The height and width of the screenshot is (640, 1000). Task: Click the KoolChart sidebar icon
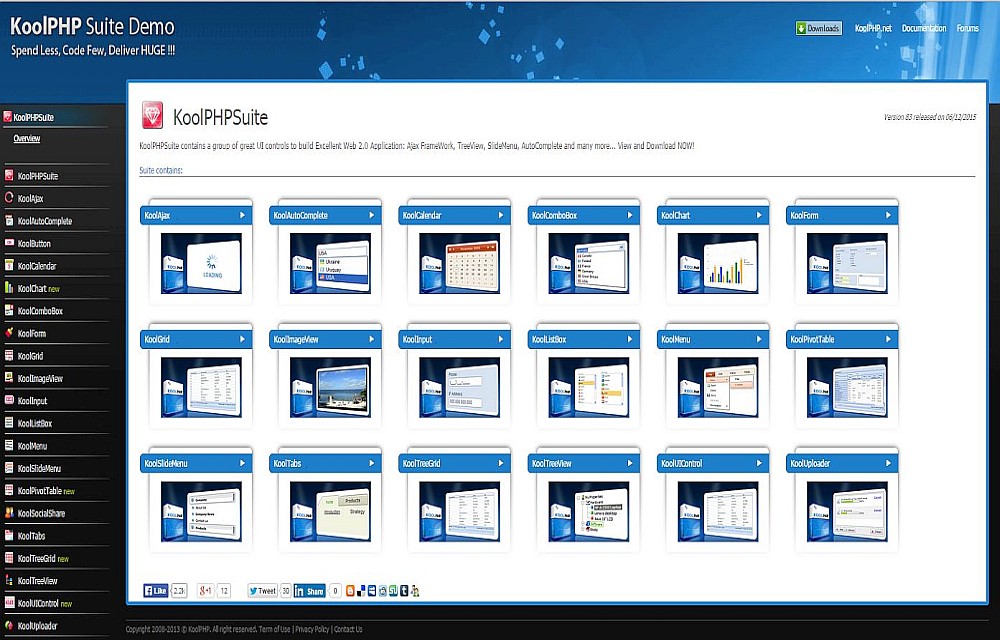[9, 288]
